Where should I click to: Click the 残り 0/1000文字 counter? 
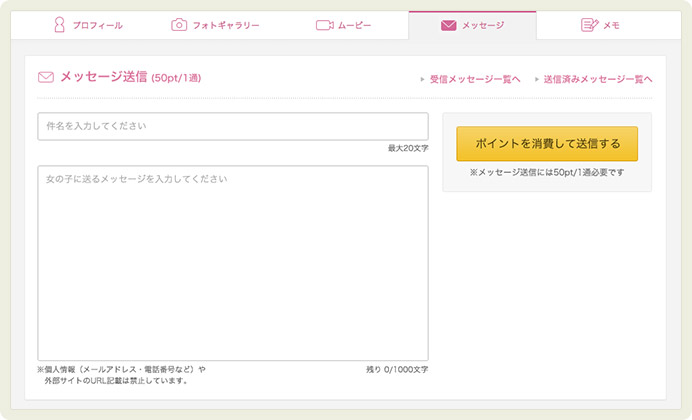coord(397,370)
